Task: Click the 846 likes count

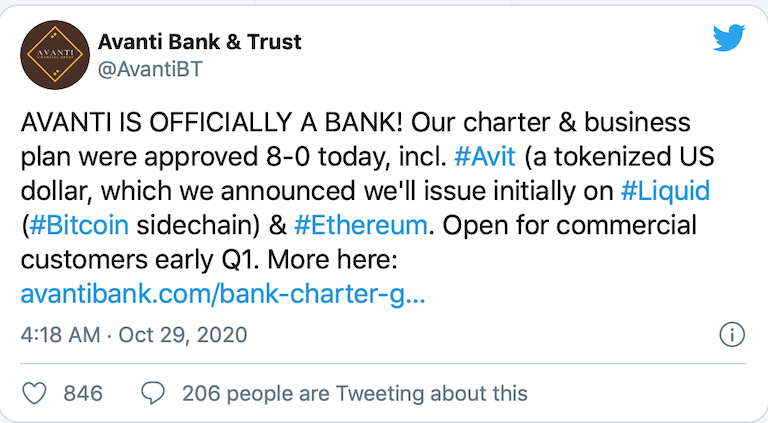Action: pyautogui.click(x=83, y=393)
